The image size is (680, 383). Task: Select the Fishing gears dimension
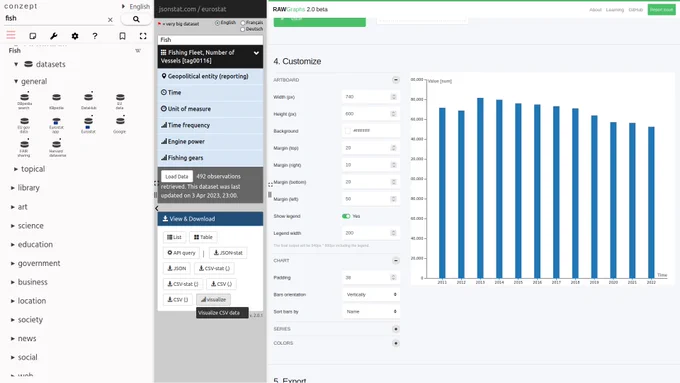(210, 158)
